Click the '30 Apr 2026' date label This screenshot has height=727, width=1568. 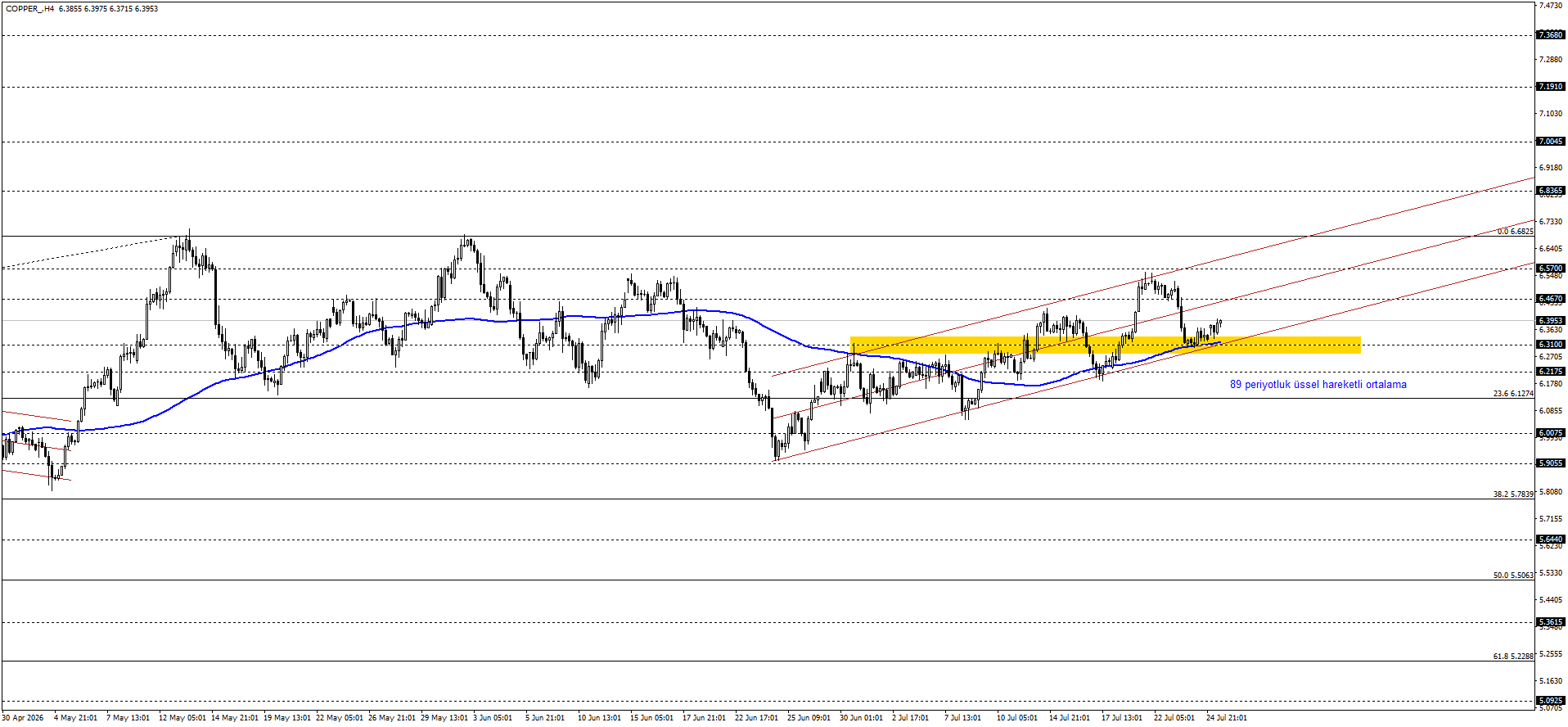[x=22, y=718]
